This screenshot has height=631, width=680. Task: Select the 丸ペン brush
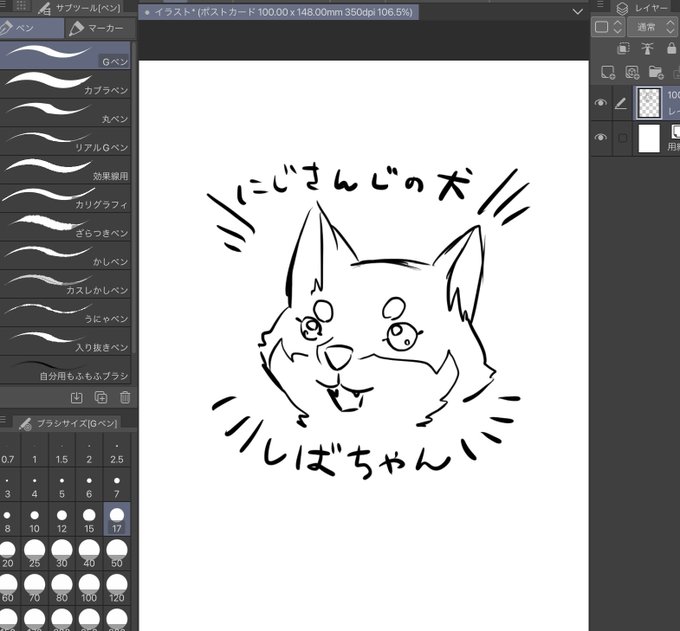[x=65, y=112]
